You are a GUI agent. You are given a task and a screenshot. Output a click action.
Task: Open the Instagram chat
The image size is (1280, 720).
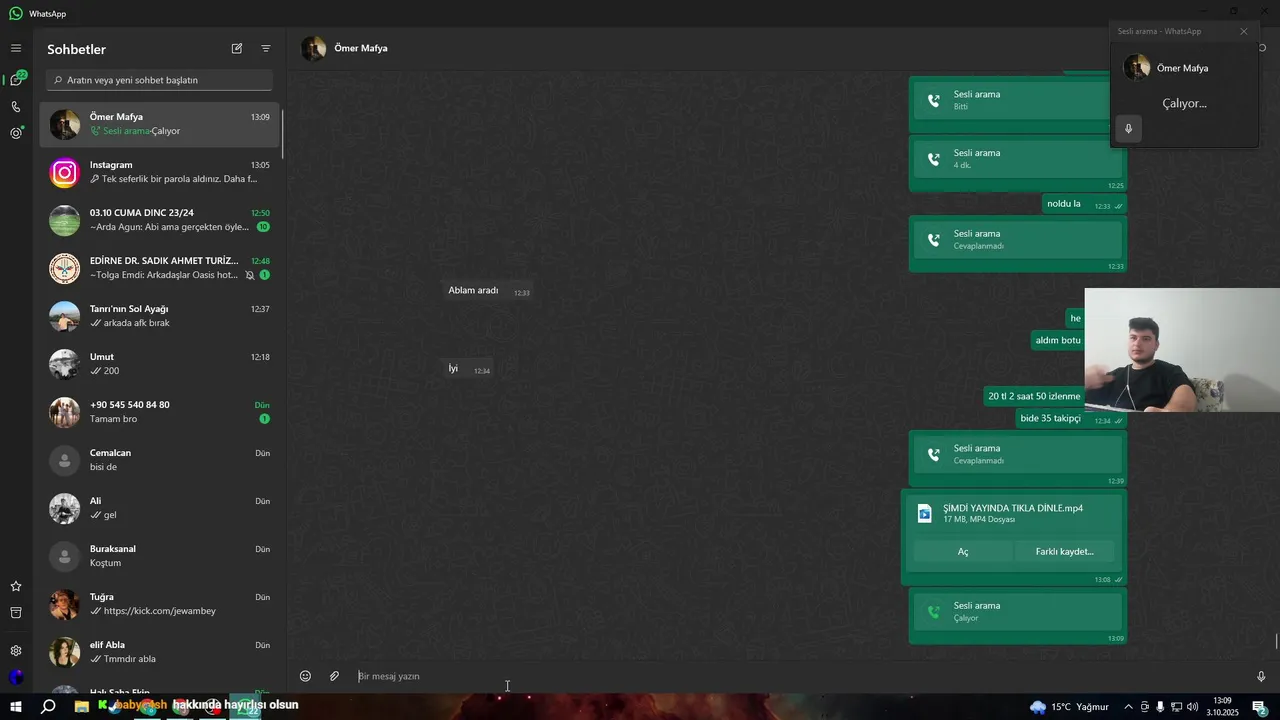coord(160,172)
